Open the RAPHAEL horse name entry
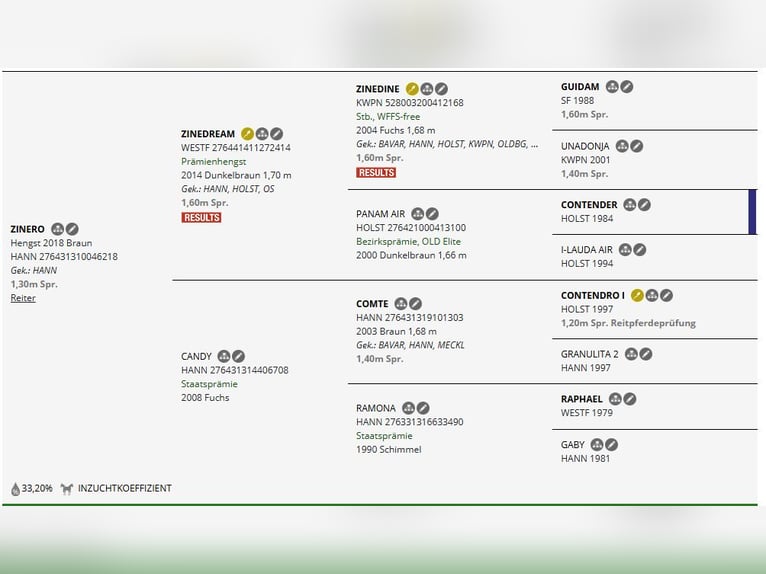Viewport: 766px width, 574px height. click(581, 399)
